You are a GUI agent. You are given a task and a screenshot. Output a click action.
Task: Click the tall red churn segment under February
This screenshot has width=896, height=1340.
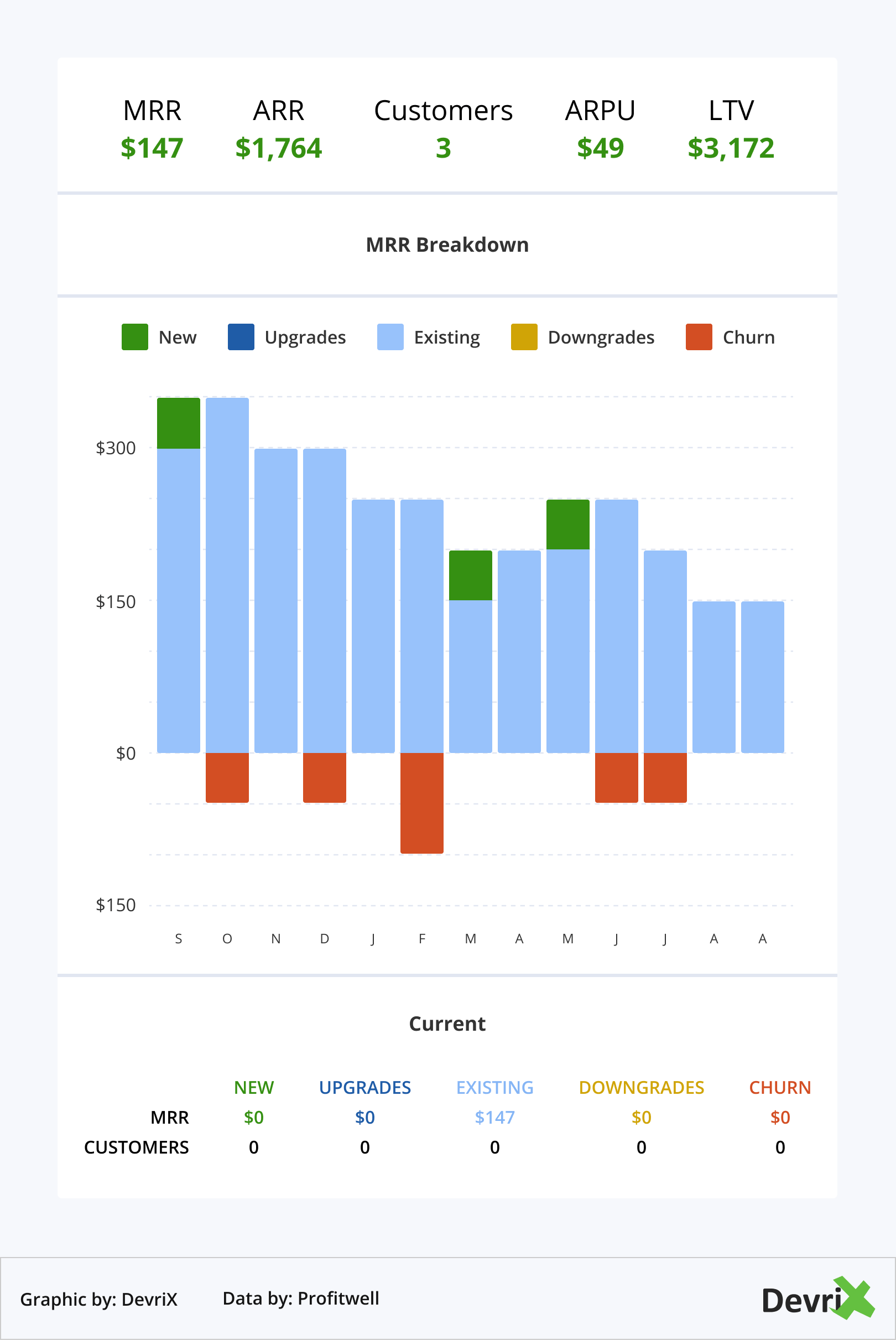click(421, 803)
